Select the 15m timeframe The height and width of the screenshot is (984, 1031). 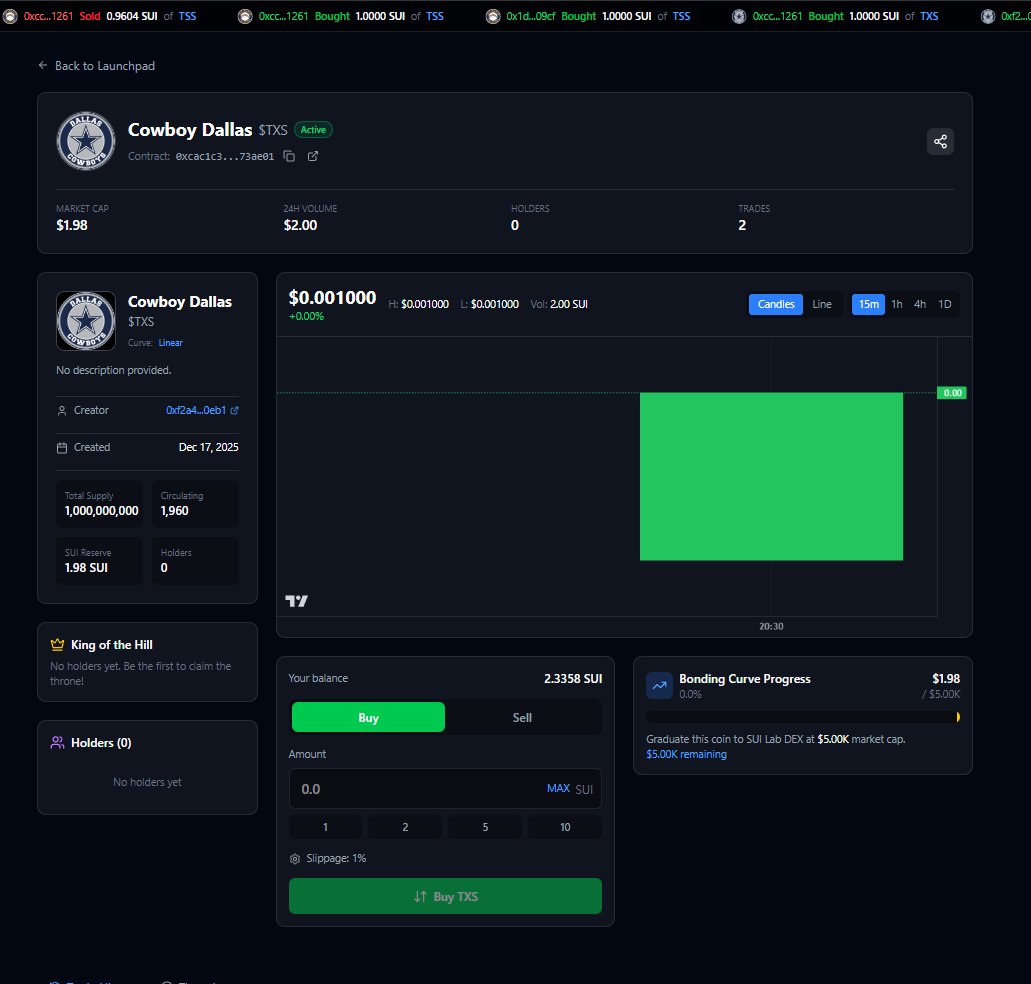[869, 304]
